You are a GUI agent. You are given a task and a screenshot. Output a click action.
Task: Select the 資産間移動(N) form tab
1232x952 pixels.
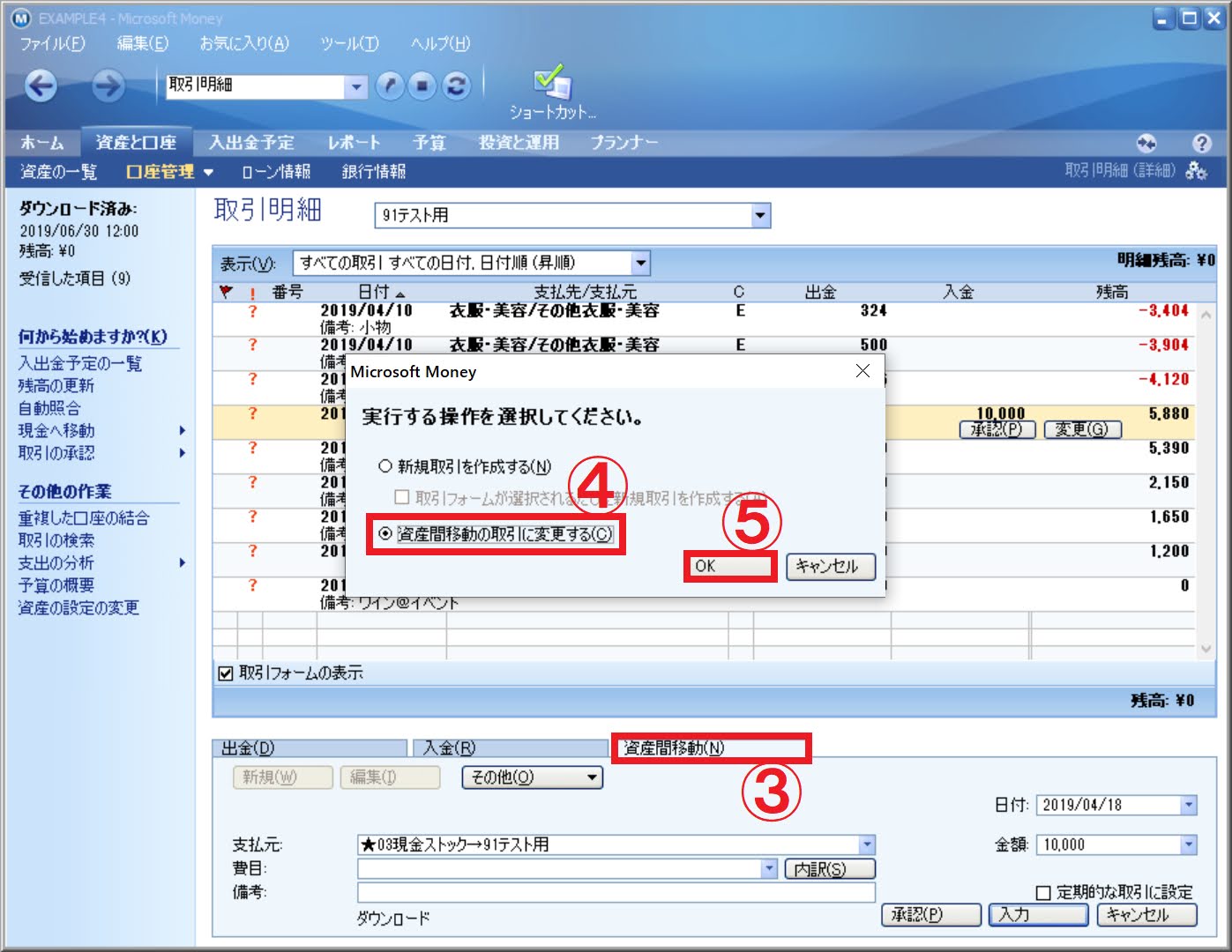(x=710, y=748)
